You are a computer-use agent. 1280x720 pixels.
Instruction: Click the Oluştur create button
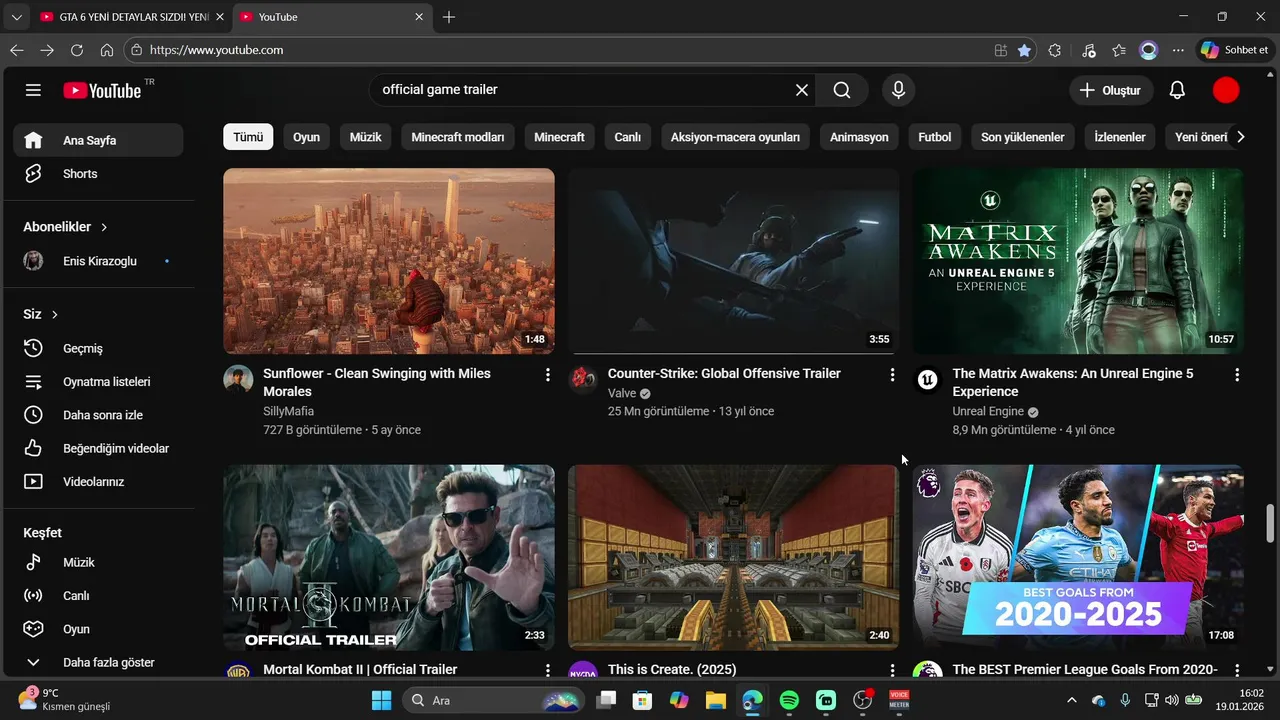pos(1111,90)
